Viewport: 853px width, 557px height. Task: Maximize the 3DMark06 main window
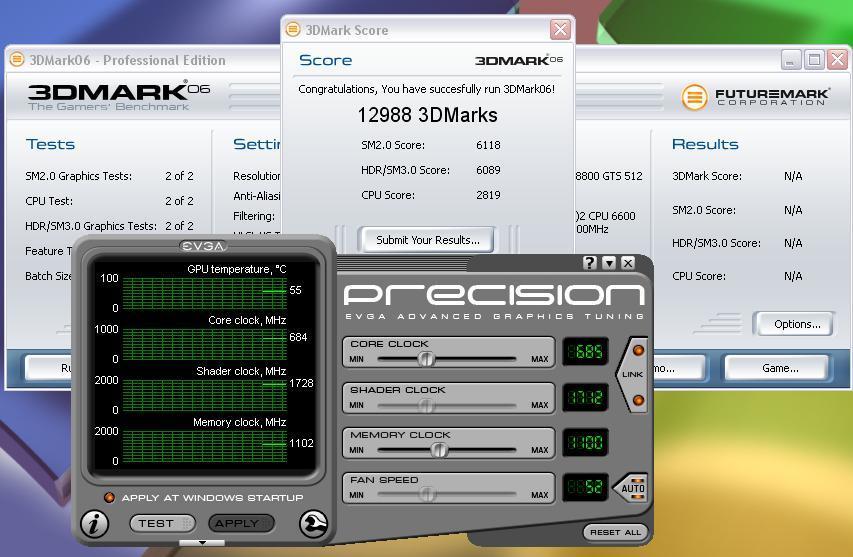click(x=814, y=59)
